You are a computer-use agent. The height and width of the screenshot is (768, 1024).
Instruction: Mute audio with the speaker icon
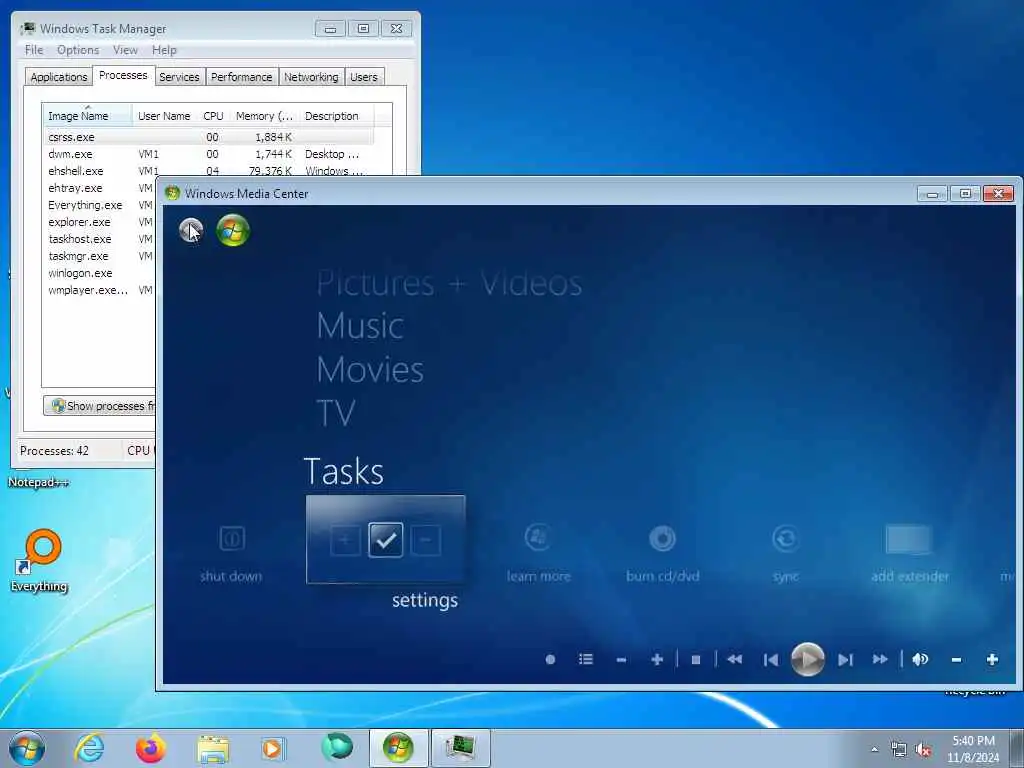(920, 660)
